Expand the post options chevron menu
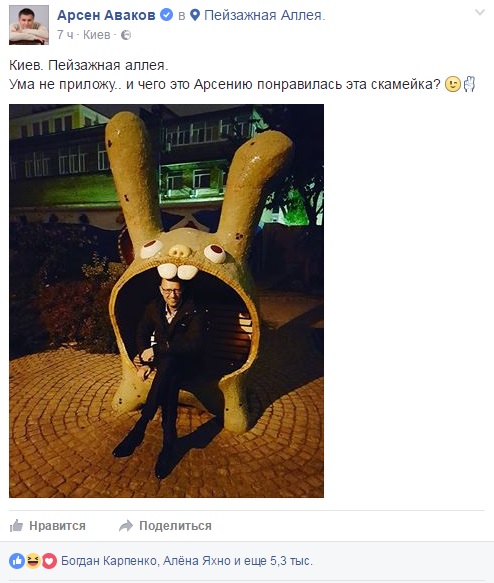 click(480, 13)
